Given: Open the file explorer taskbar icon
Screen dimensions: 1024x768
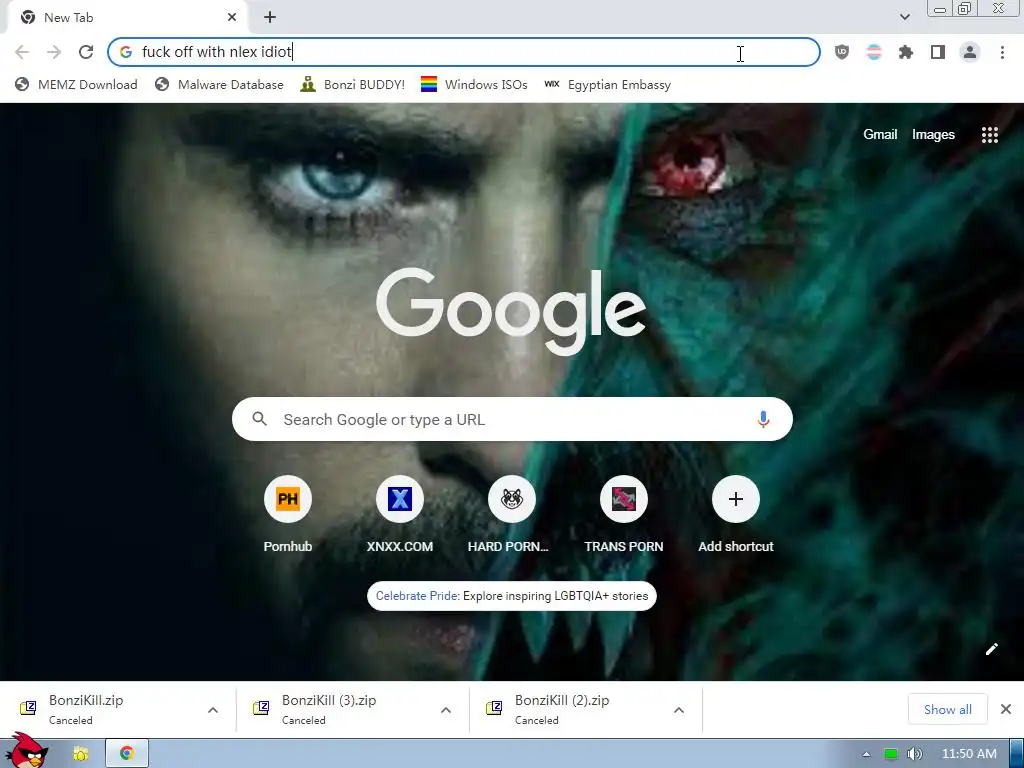Looking at the screenshot, I should [x=80, y=754].
